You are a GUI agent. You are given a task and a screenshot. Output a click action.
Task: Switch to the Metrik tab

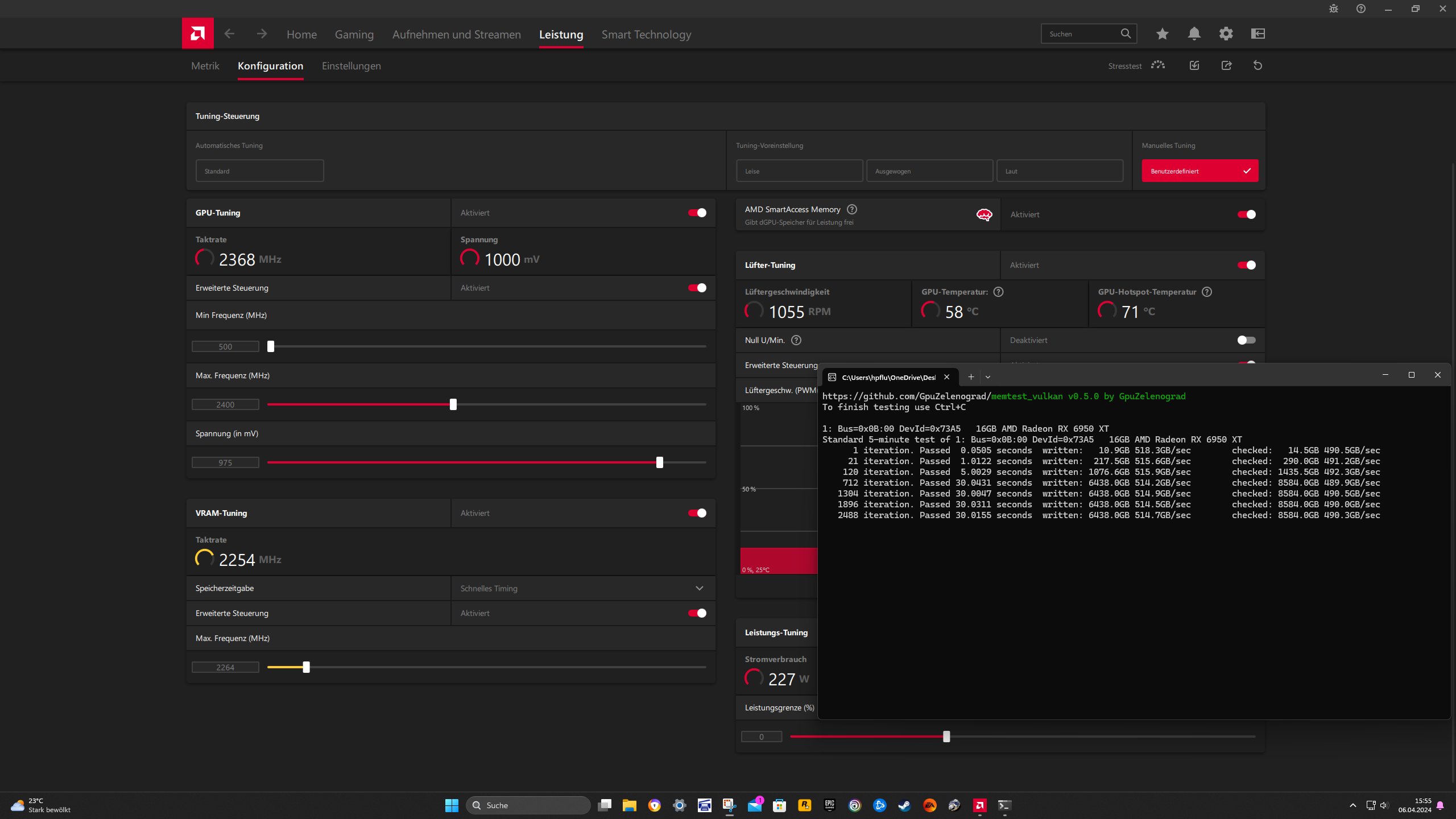[x=205, y=66]
